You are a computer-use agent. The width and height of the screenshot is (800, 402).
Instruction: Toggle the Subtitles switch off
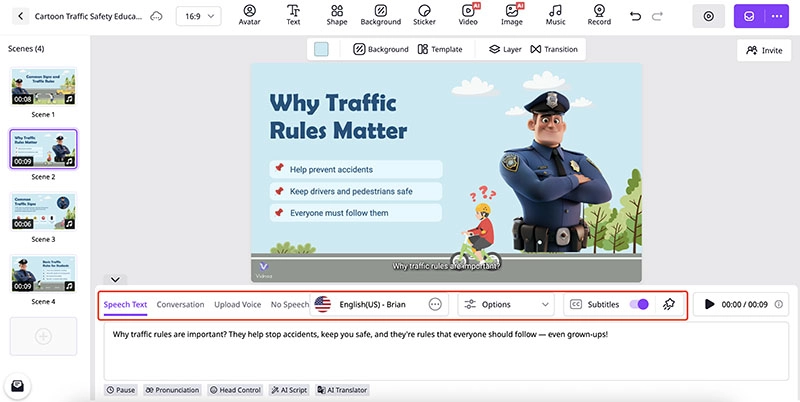click(639, 304)
